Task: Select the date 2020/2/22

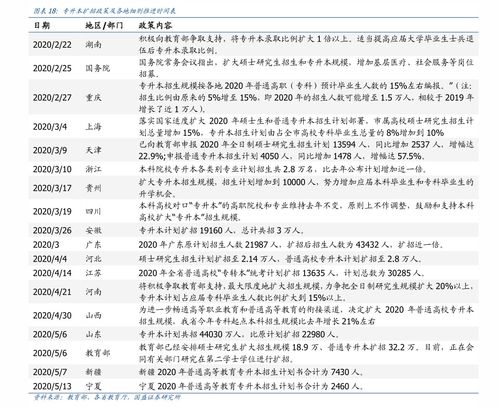Action: point(52,45)
